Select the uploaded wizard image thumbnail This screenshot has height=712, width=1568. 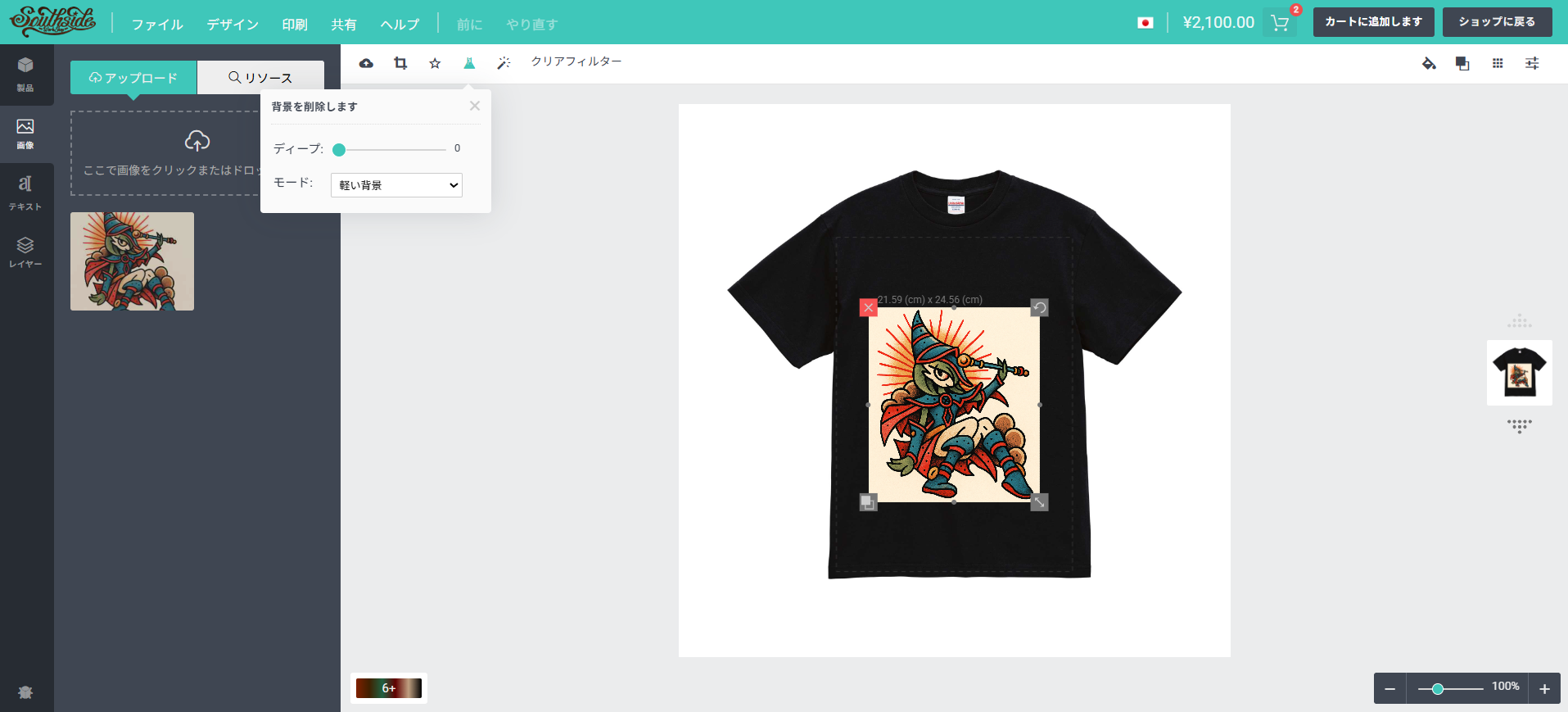(x=132, y=261)
